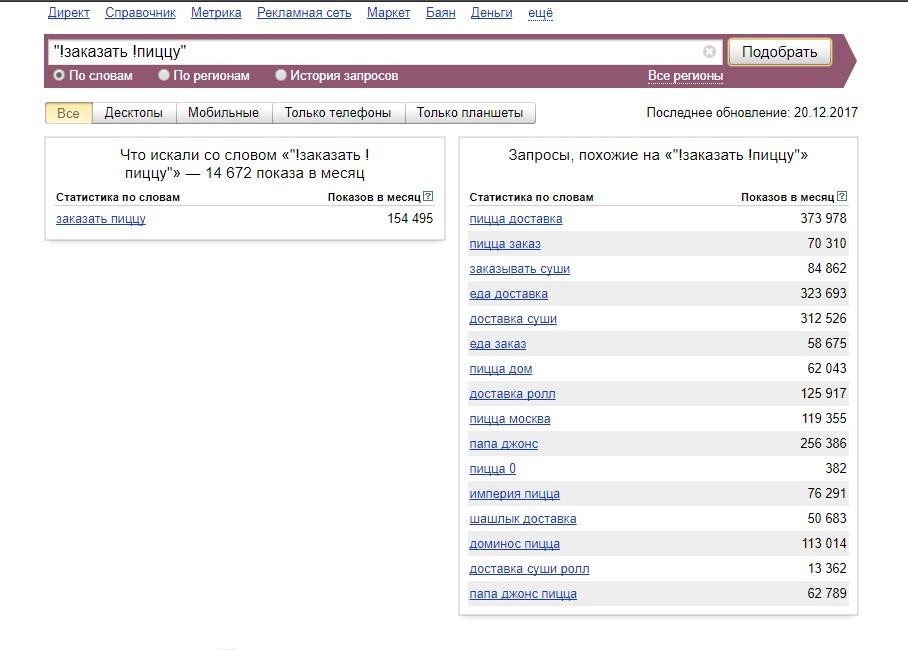Open the 'Маркет' link
Image resolution: width=908 pixels, height=650 pixels.
pyautogui.click(x=389, y=13)
